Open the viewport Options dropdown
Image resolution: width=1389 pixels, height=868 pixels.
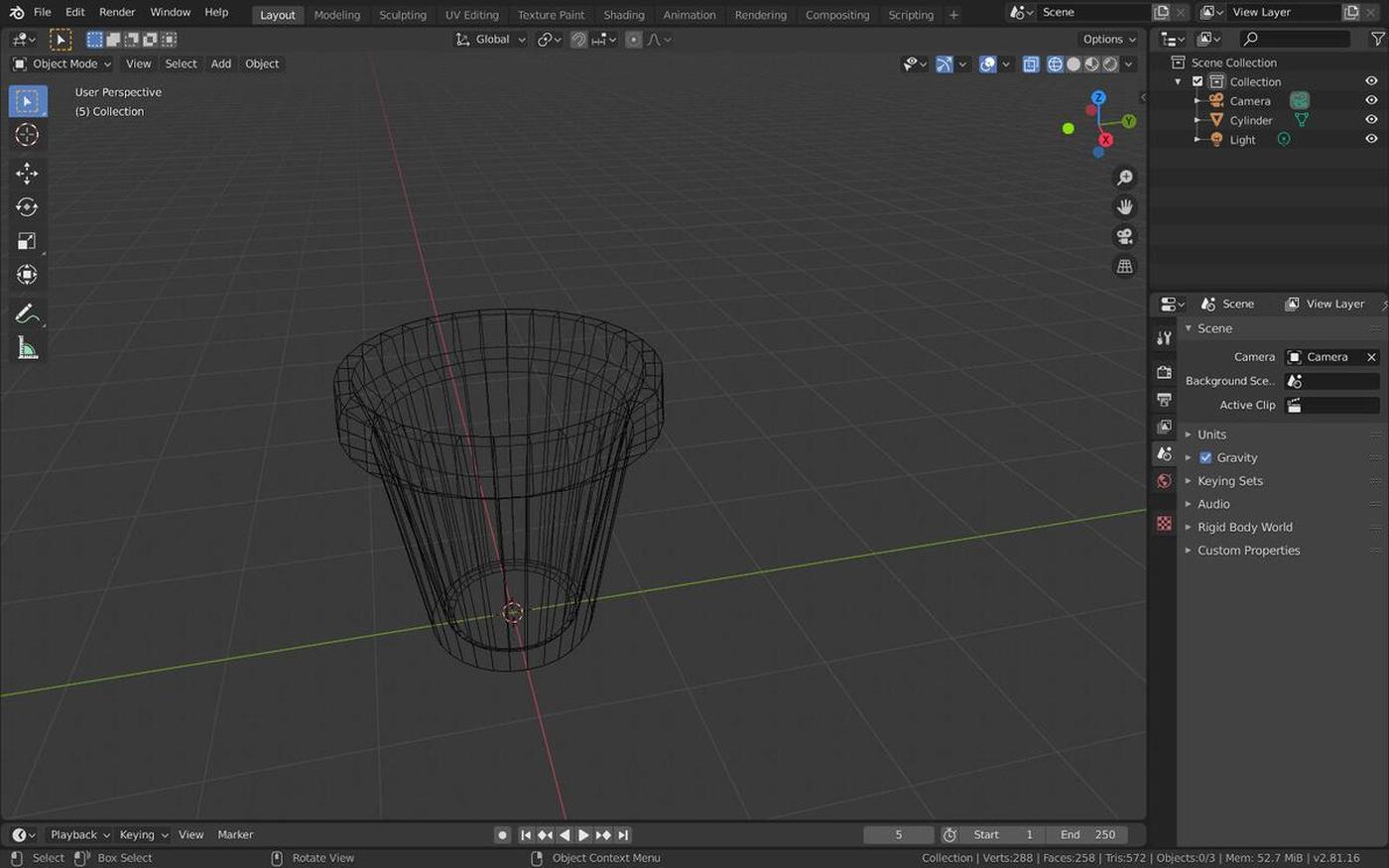[1109, 40]
